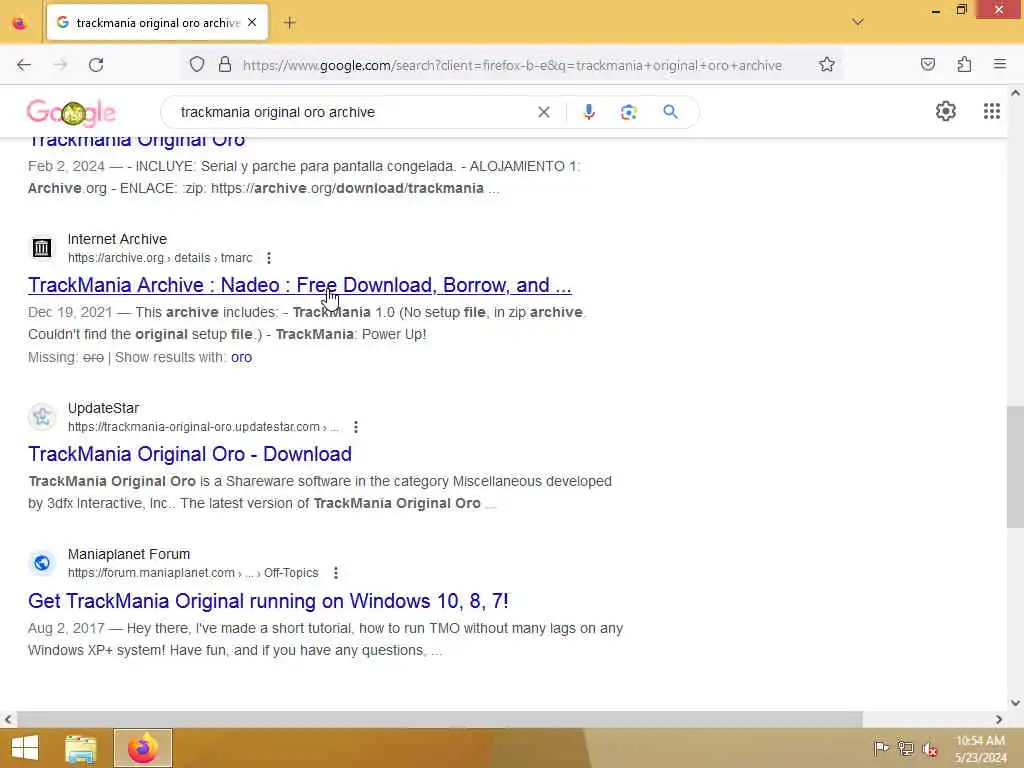The image size is (1024, 768).
Task: Click the network icon in system tray
Action: (905, 748)
